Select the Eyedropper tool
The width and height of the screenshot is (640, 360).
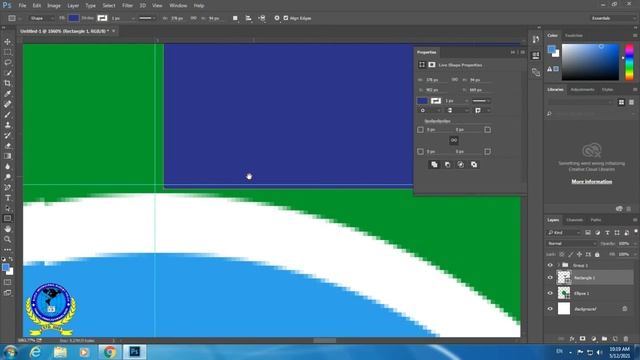coord(7,94)
